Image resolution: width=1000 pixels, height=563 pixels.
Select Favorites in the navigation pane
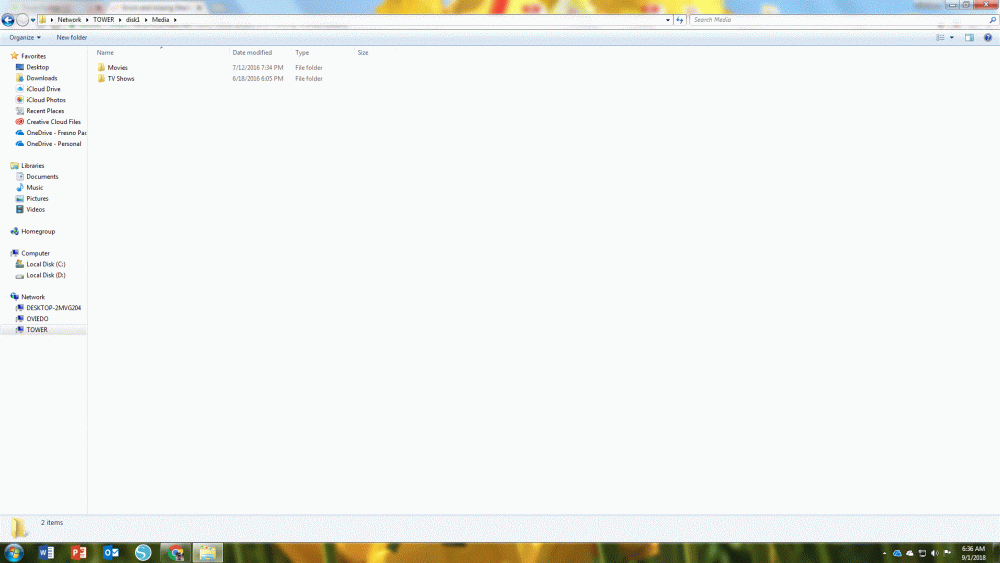[x=33, y=56]
